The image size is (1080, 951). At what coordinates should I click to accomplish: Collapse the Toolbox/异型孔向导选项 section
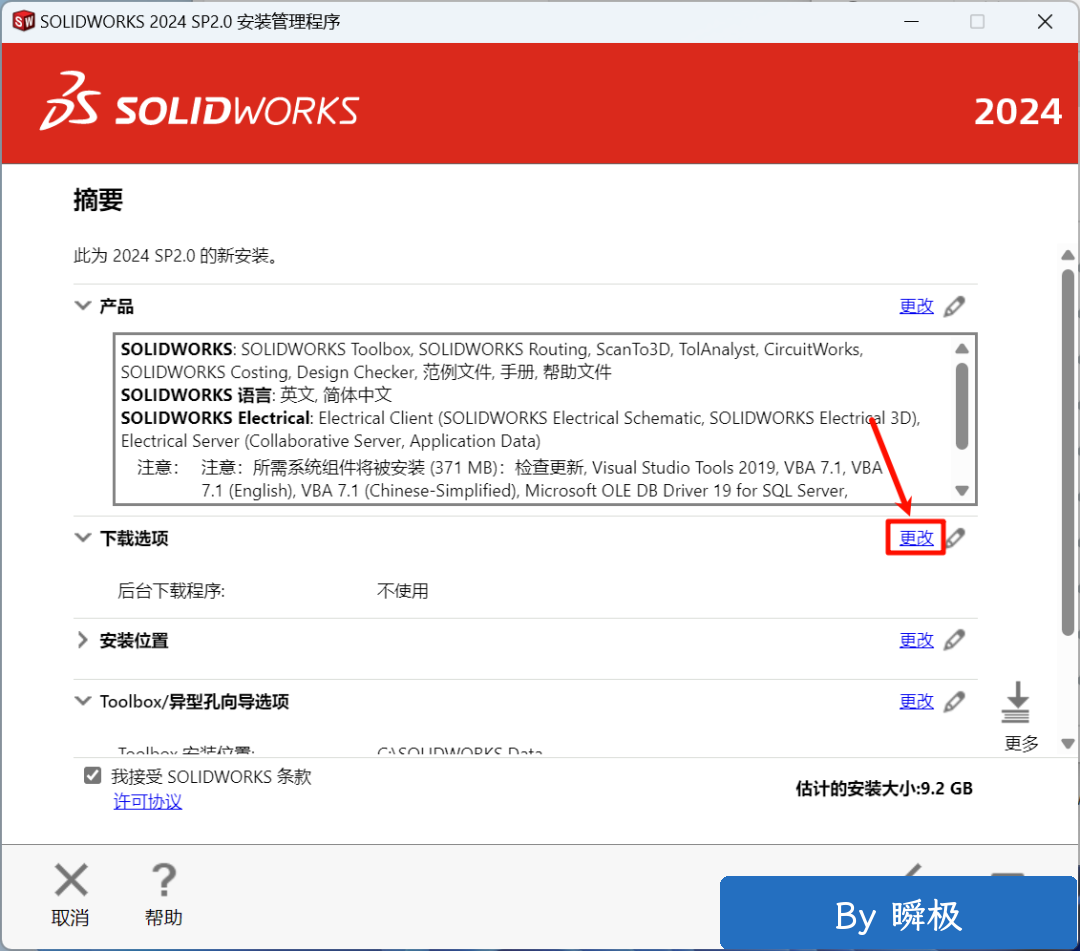tap(83, 702)
